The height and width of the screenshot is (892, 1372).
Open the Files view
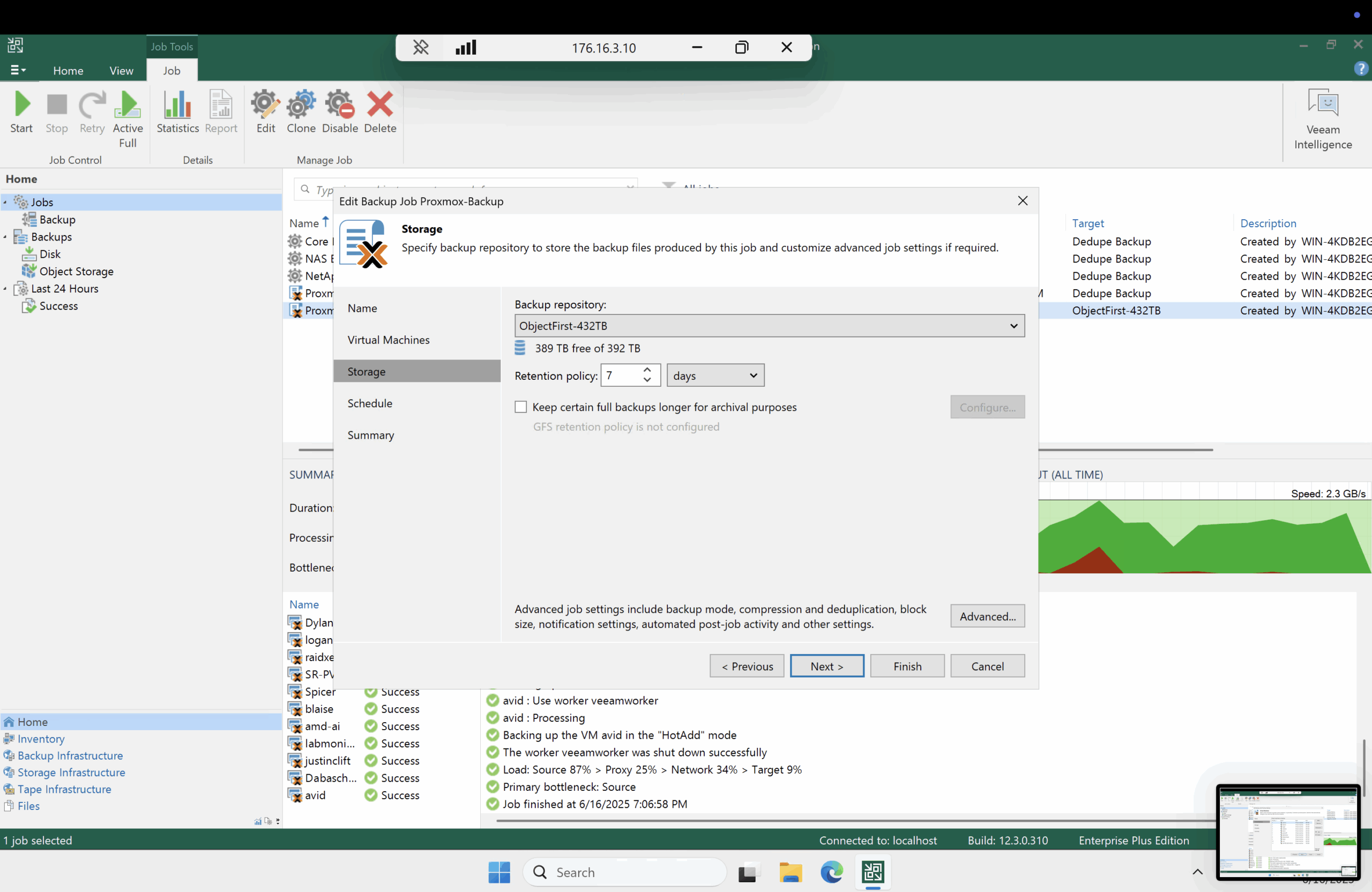click(28, 806)
